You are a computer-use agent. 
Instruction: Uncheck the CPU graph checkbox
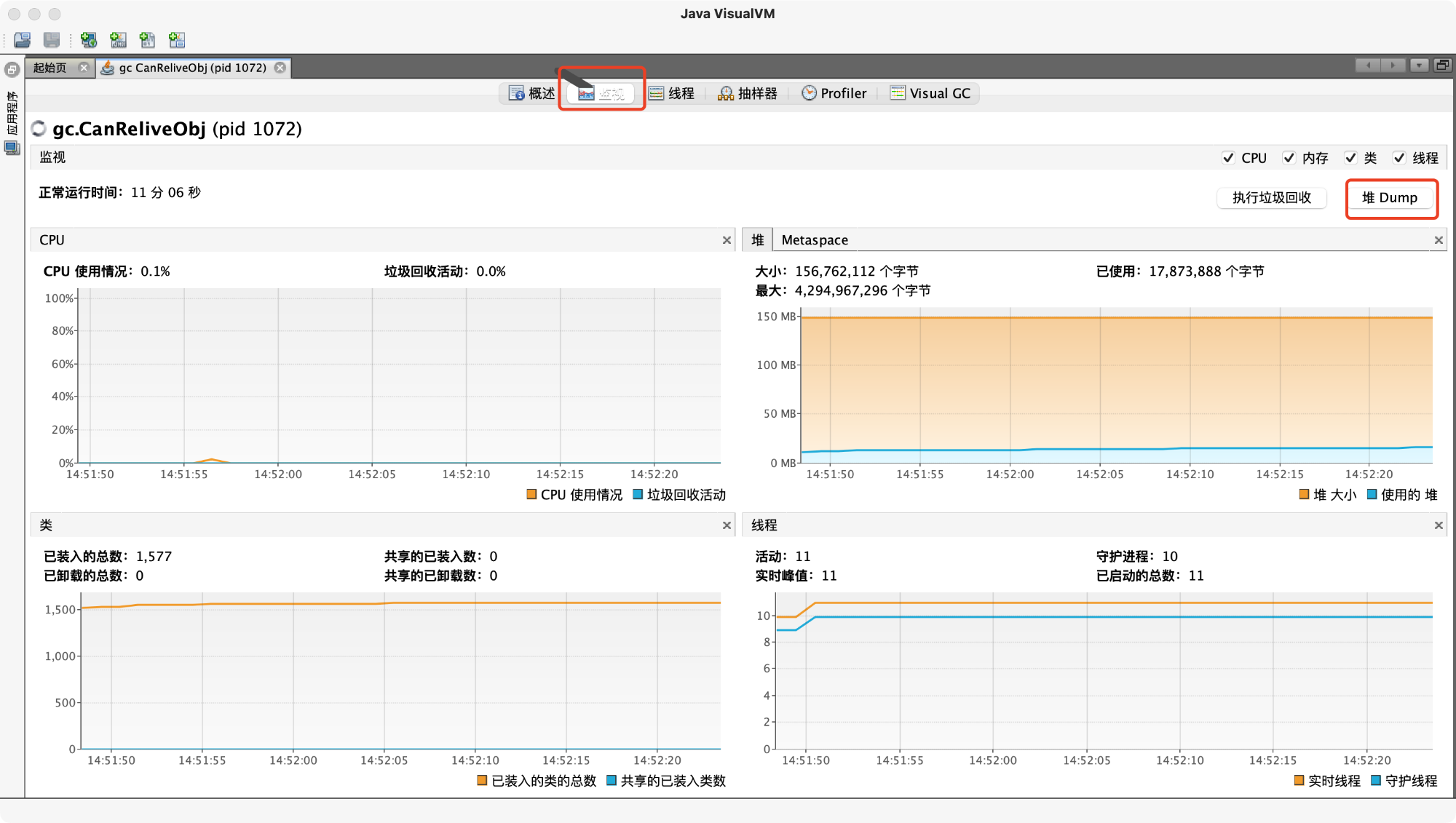[1228, 158]
